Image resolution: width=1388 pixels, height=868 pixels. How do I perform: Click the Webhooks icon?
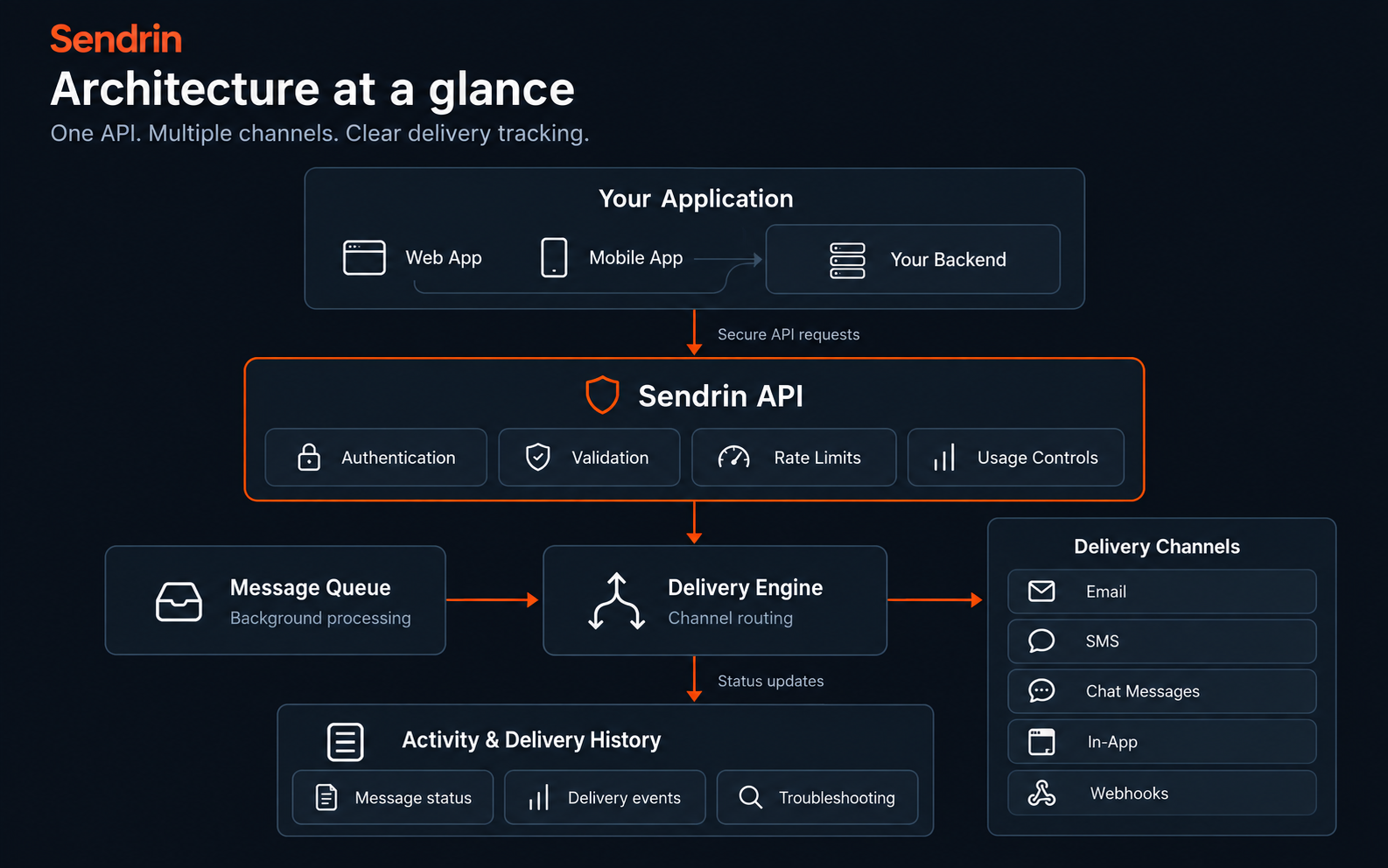[1041, 793]
